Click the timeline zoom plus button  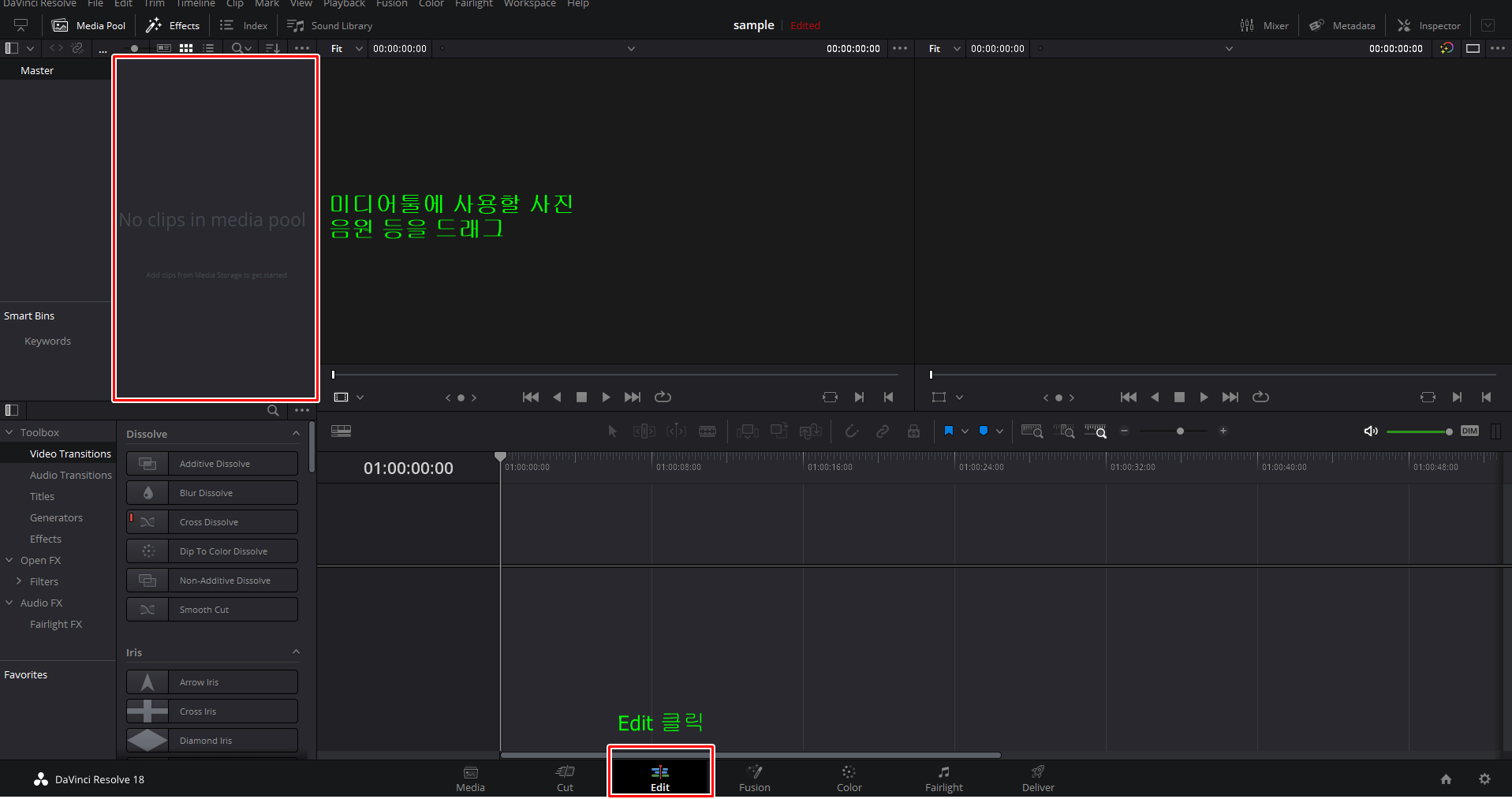point(1223,431)
